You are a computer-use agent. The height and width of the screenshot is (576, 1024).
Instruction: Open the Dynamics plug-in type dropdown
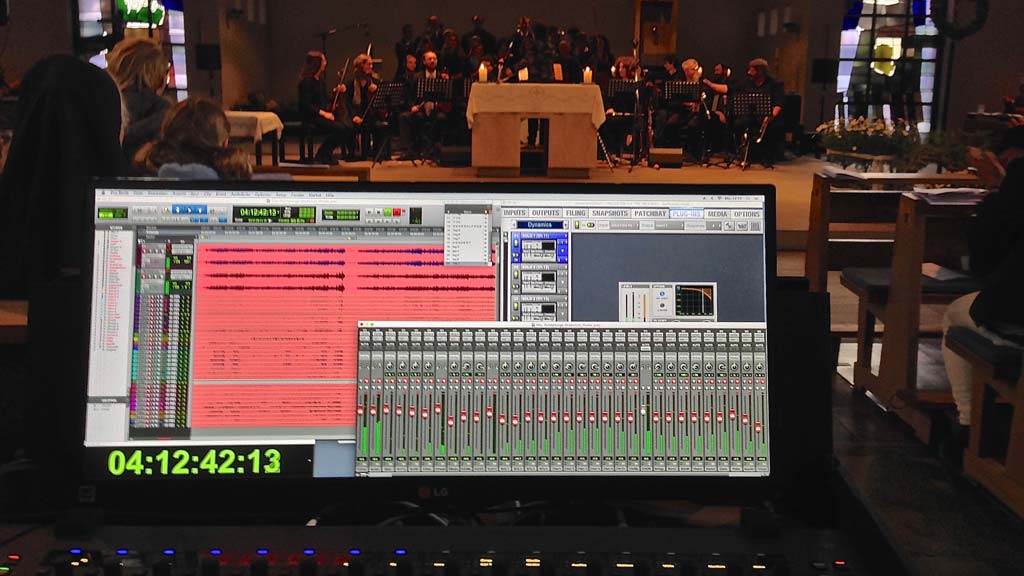click(x=541, y=226)
